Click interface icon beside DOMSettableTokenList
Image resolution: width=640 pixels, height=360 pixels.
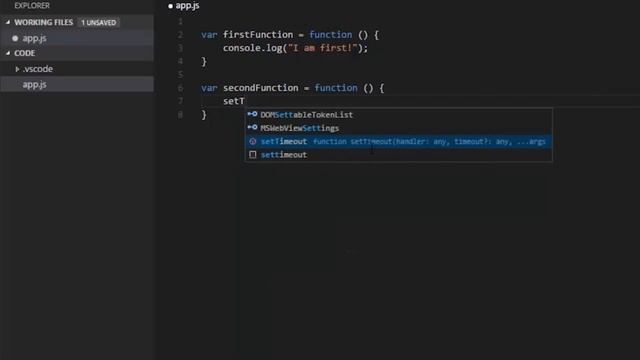coord(252,114)
